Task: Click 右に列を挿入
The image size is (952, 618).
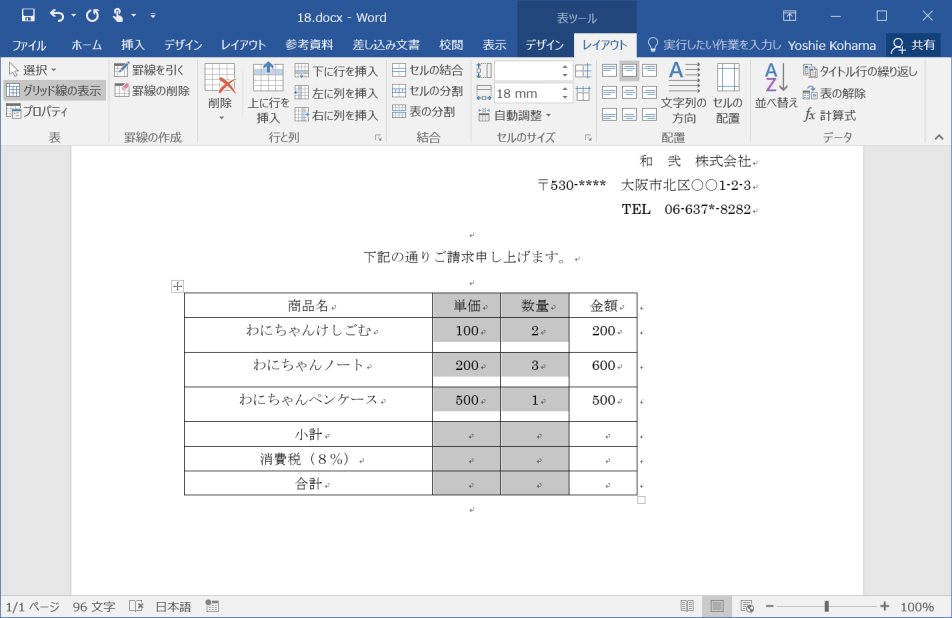Action: click(x=336, y=115)
